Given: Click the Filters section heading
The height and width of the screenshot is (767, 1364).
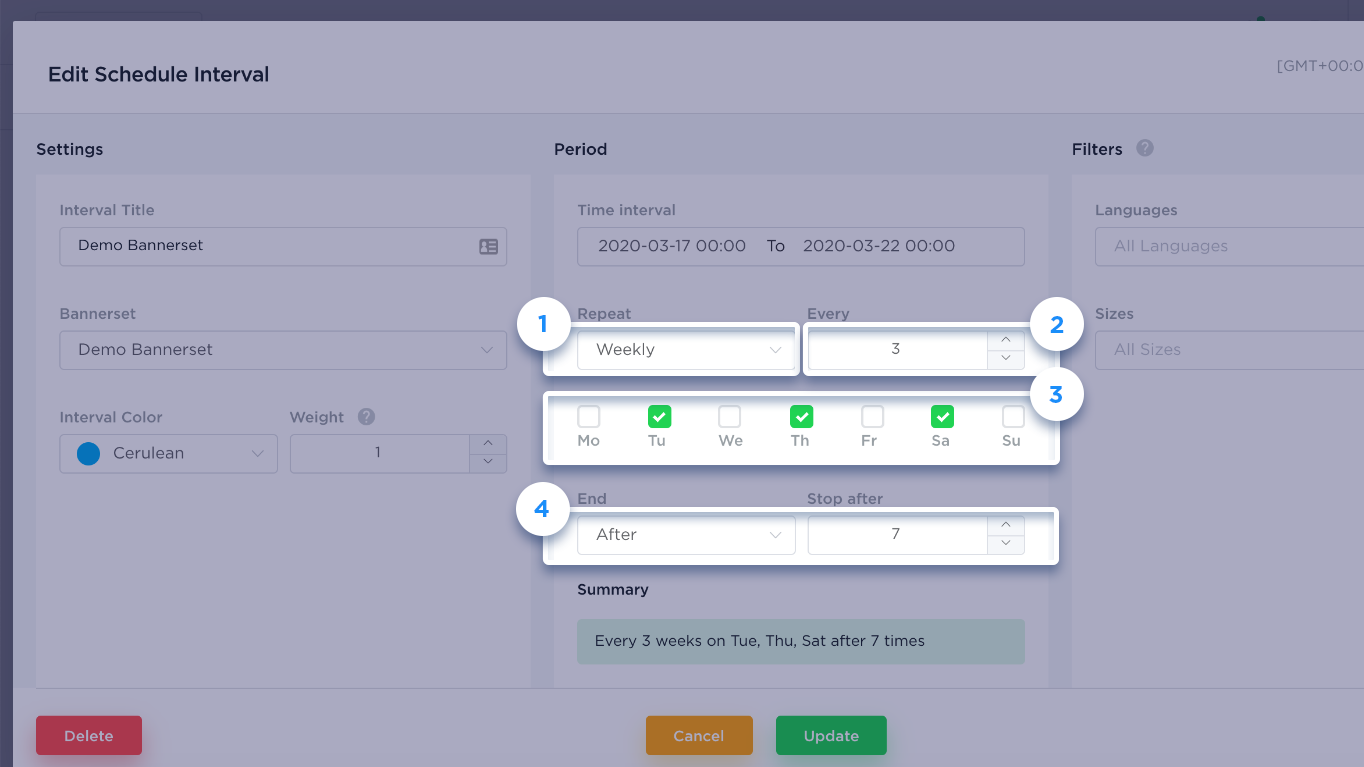Looking at the screenshot, I should [1097, 149].
